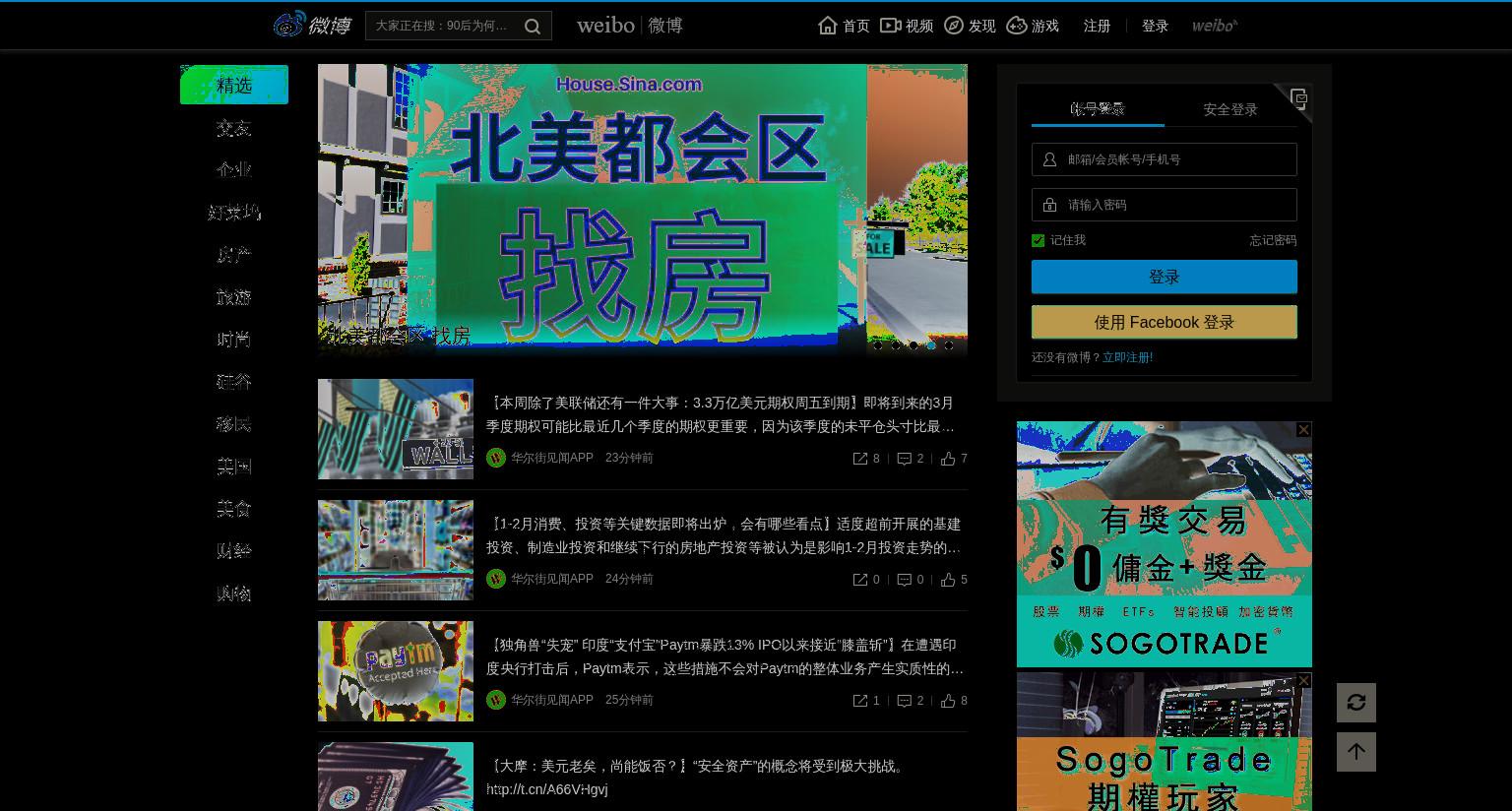
Task: Click the back-to-top arrow button
Action: [1356, 752]
